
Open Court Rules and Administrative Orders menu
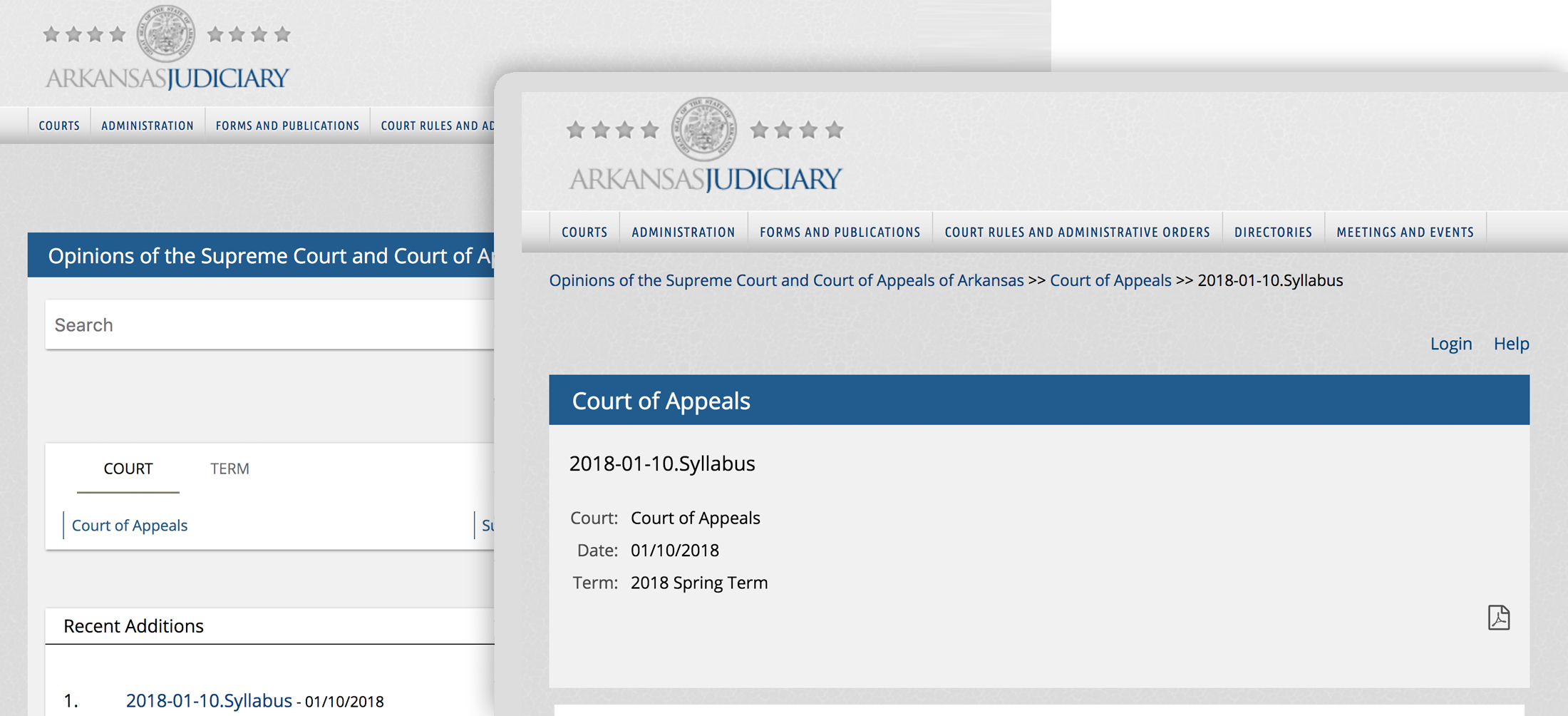[1077, 232]
